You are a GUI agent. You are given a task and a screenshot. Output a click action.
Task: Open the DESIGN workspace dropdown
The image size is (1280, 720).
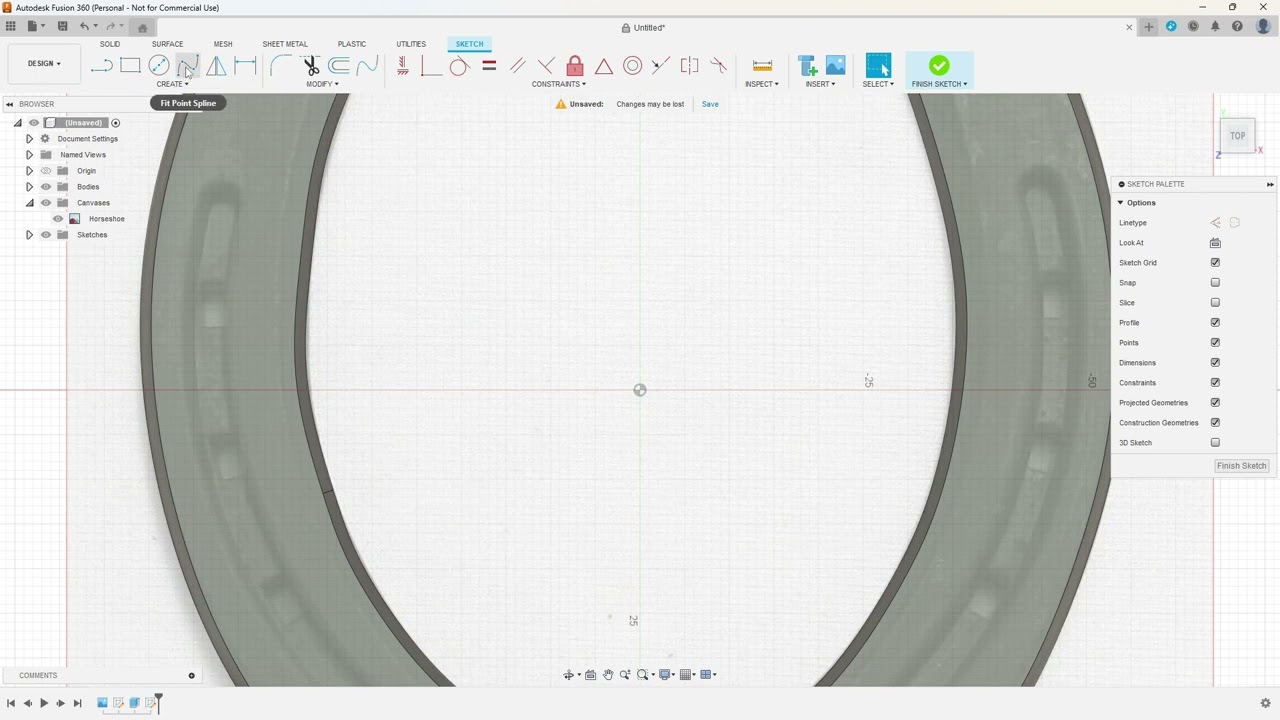point(43,64)
